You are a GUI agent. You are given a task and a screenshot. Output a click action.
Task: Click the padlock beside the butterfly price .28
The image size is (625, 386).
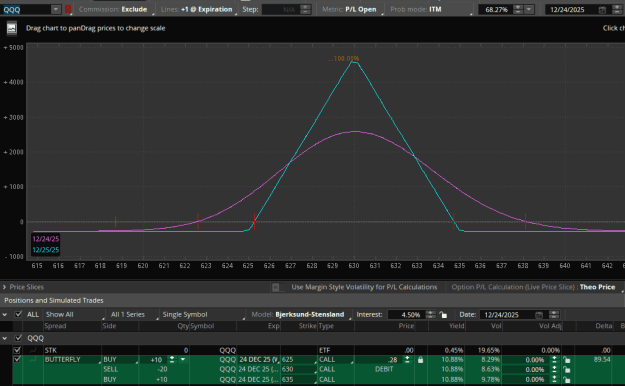pyautogui.click(x=420, y=360)
